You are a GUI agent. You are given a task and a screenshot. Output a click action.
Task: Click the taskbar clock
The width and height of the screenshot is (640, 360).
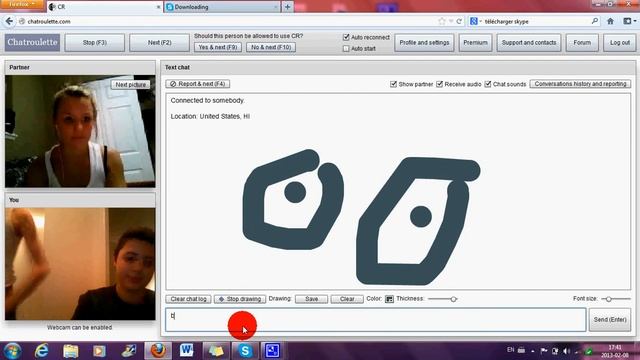[x=614, y=351]
